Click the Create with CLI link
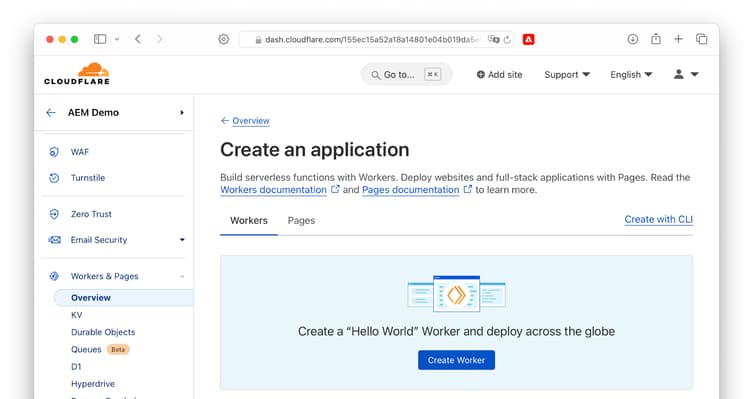The height and width of the screenshot is (399, 750). click(659, 220)
